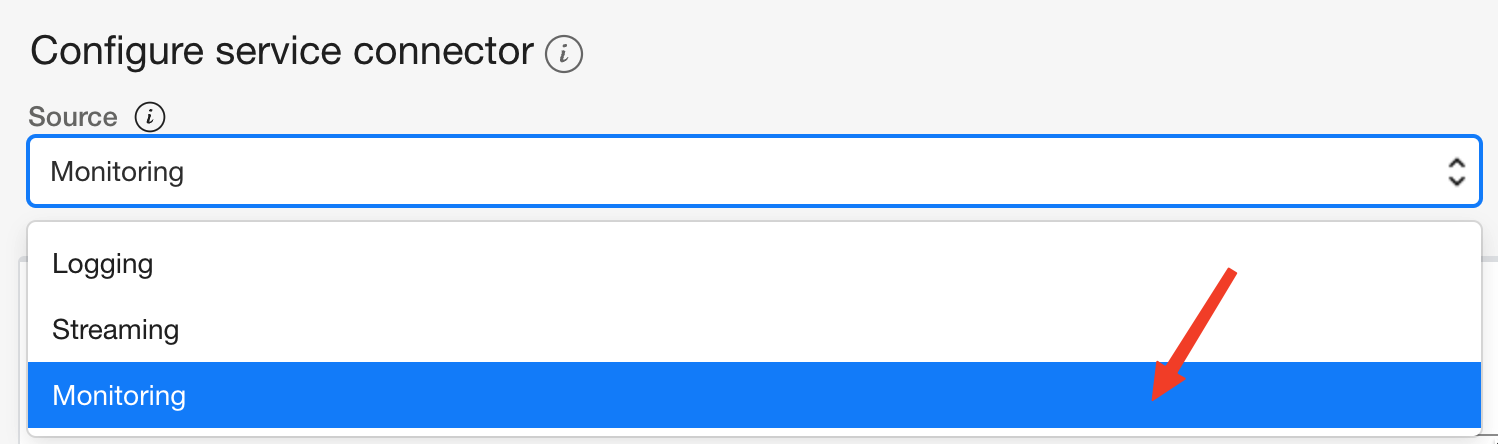Click the Configure service connector heading
The width and height of the screenshot is (1498, 444).
pos(281,51)
